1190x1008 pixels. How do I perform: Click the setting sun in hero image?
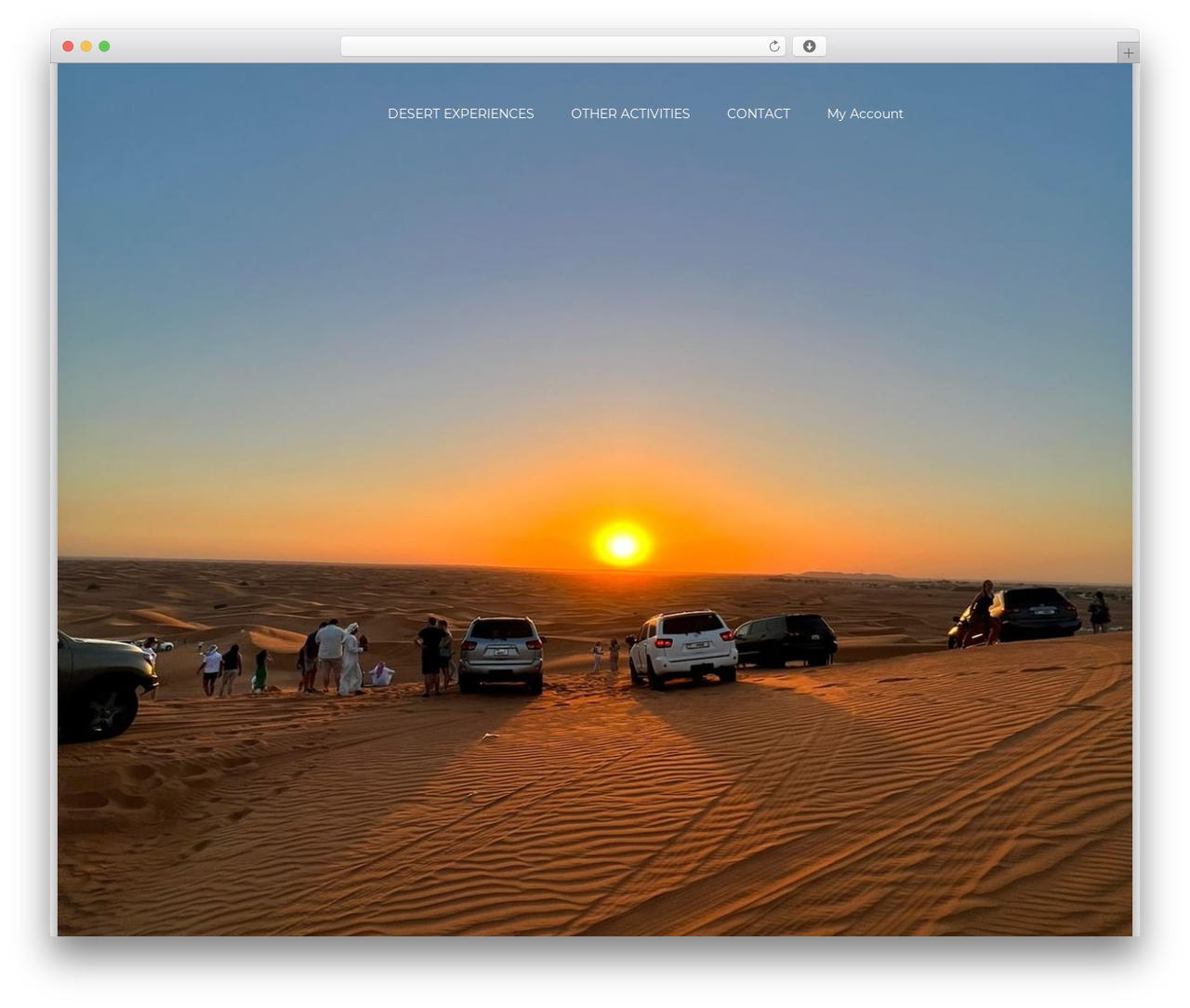click(x=623, y=544)
